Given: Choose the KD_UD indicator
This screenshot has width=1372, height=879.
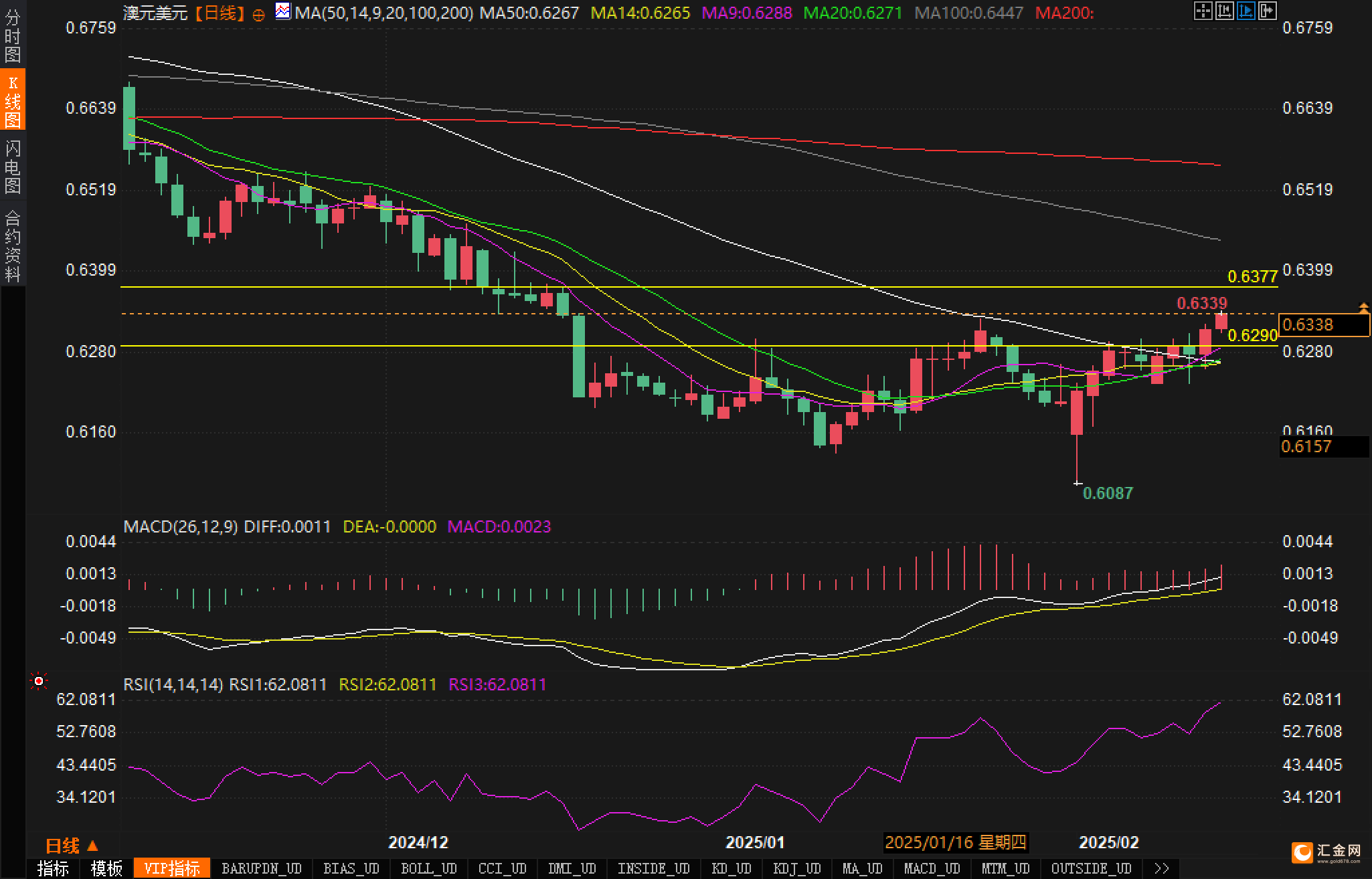Looking at the screenshot, I should click(732, 868).
